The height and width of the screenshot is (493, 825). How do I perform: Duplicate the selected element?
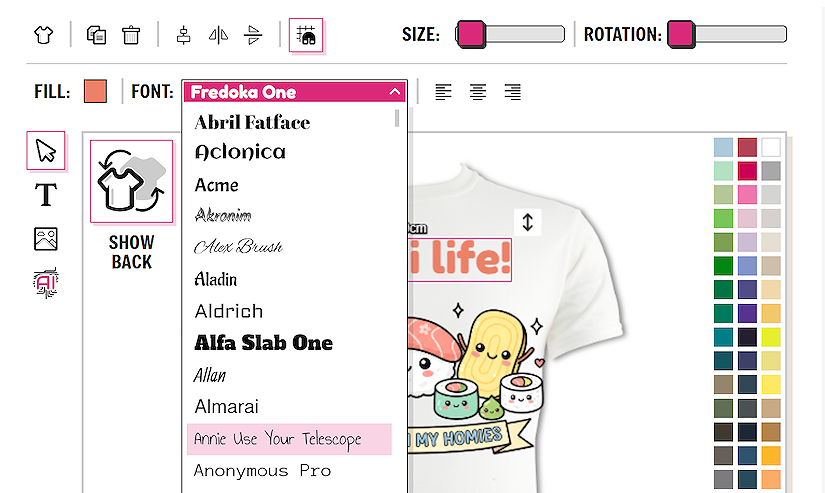(96, 35)
